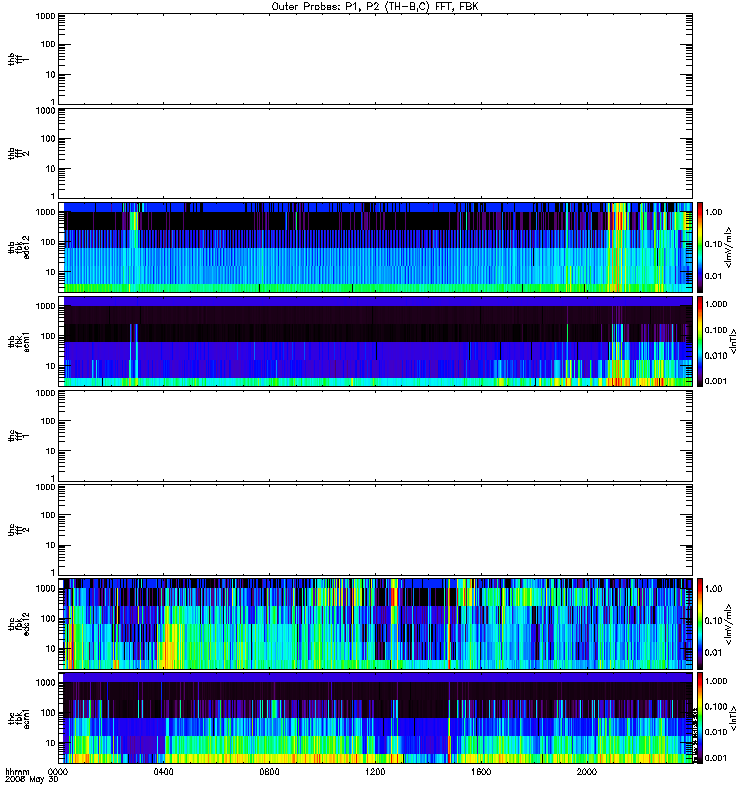Image resolution: width=750 pixels, height=800 pixels.
Task: Click the 1.00 value on thc edc12 colorbar
Action: [713, 589]
